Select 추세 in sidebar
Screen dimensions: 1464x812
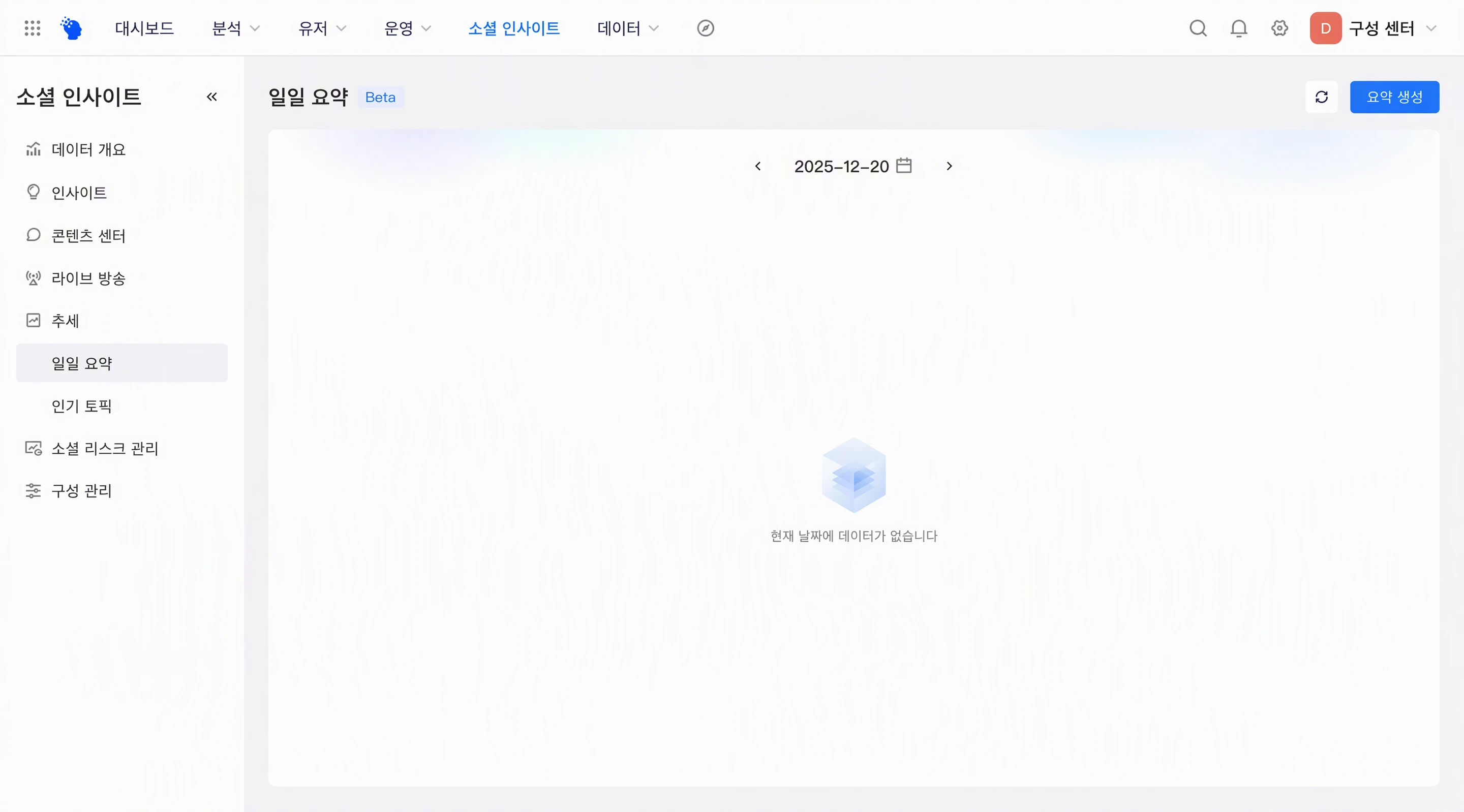121,320
